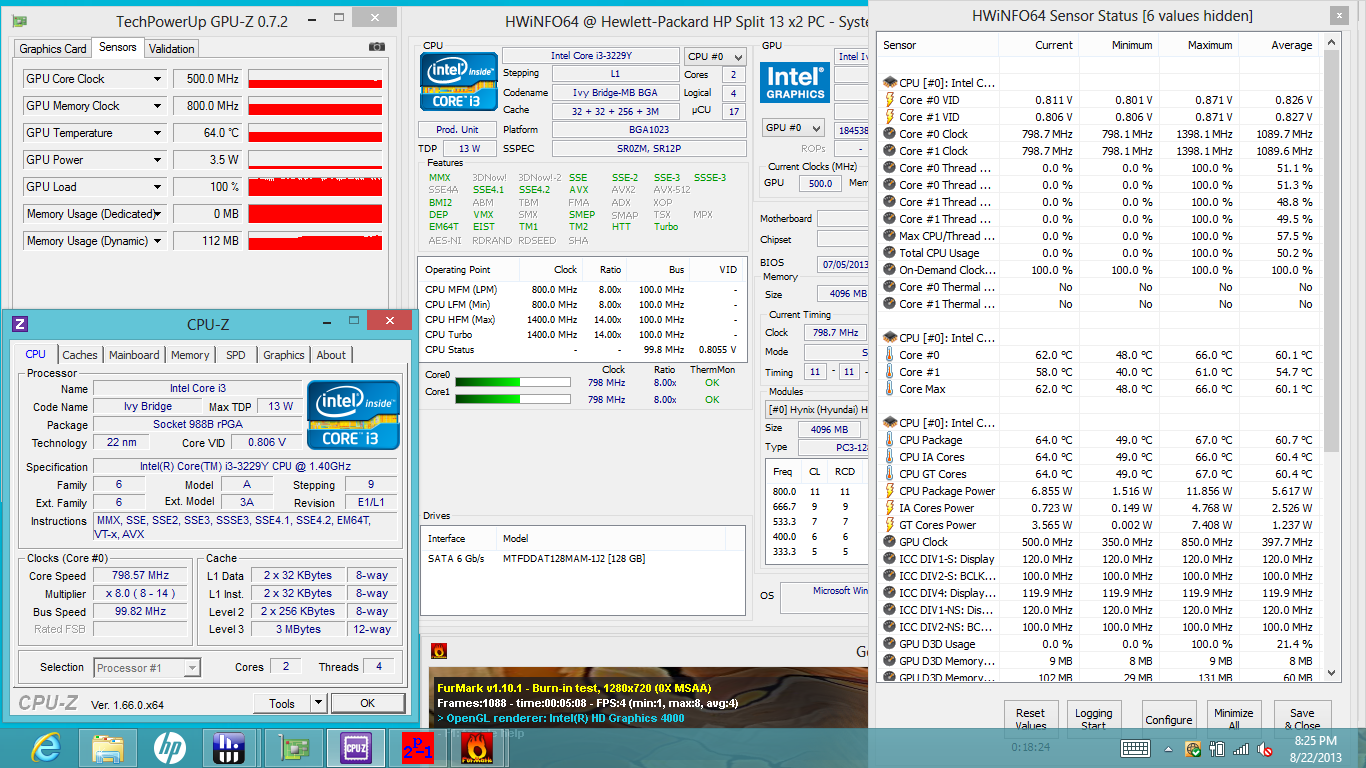
Task: Open the Prime95 taskbar icon
Action: click(x=417, y=747)
